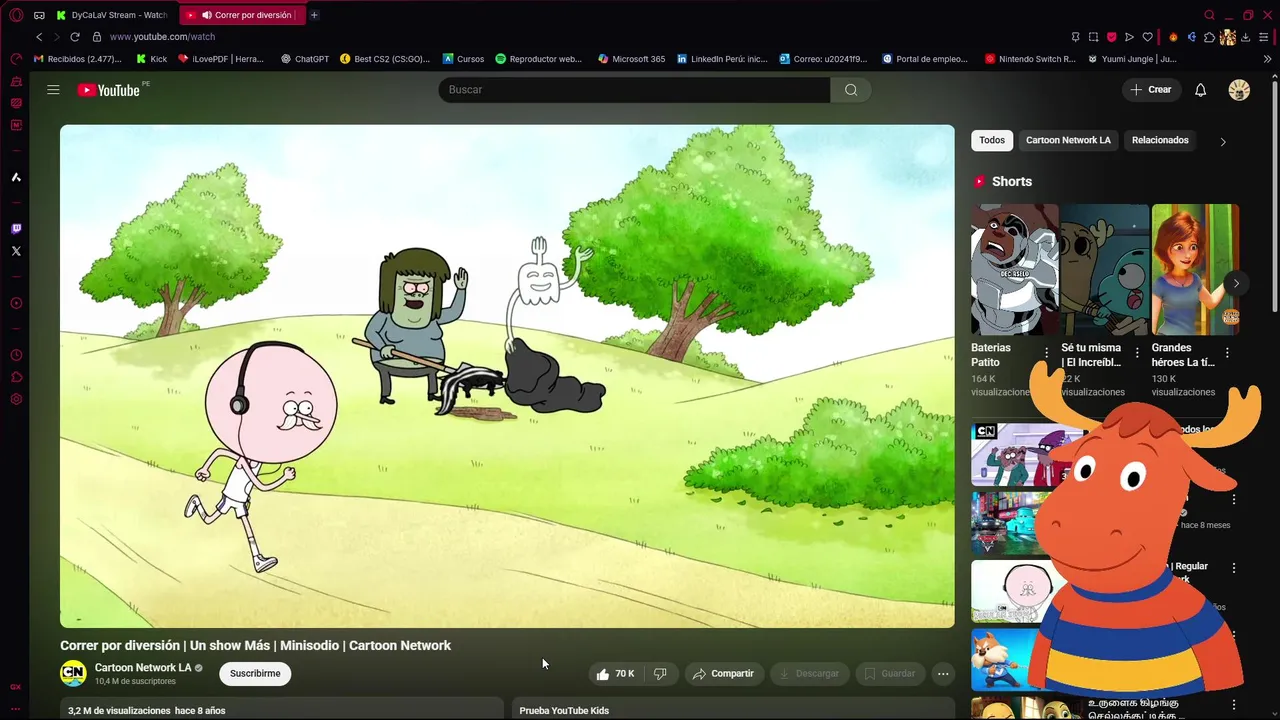Viewport: 1280px width, 720px height.
Task: Open the Baterias Patito short thumbnail
Action: pos(1014,270)
